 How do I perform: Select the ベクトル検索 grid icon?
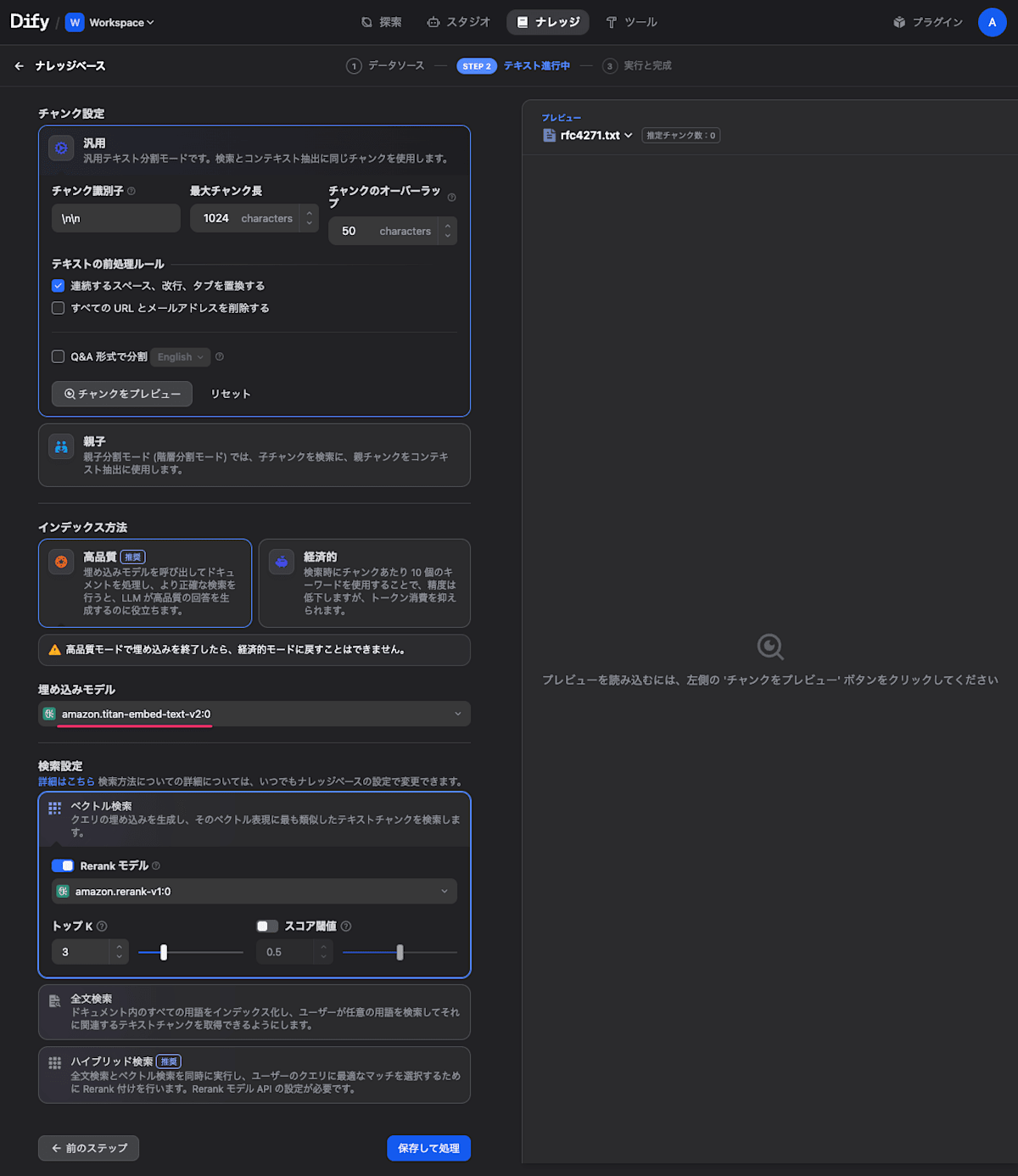pos(55,808)
